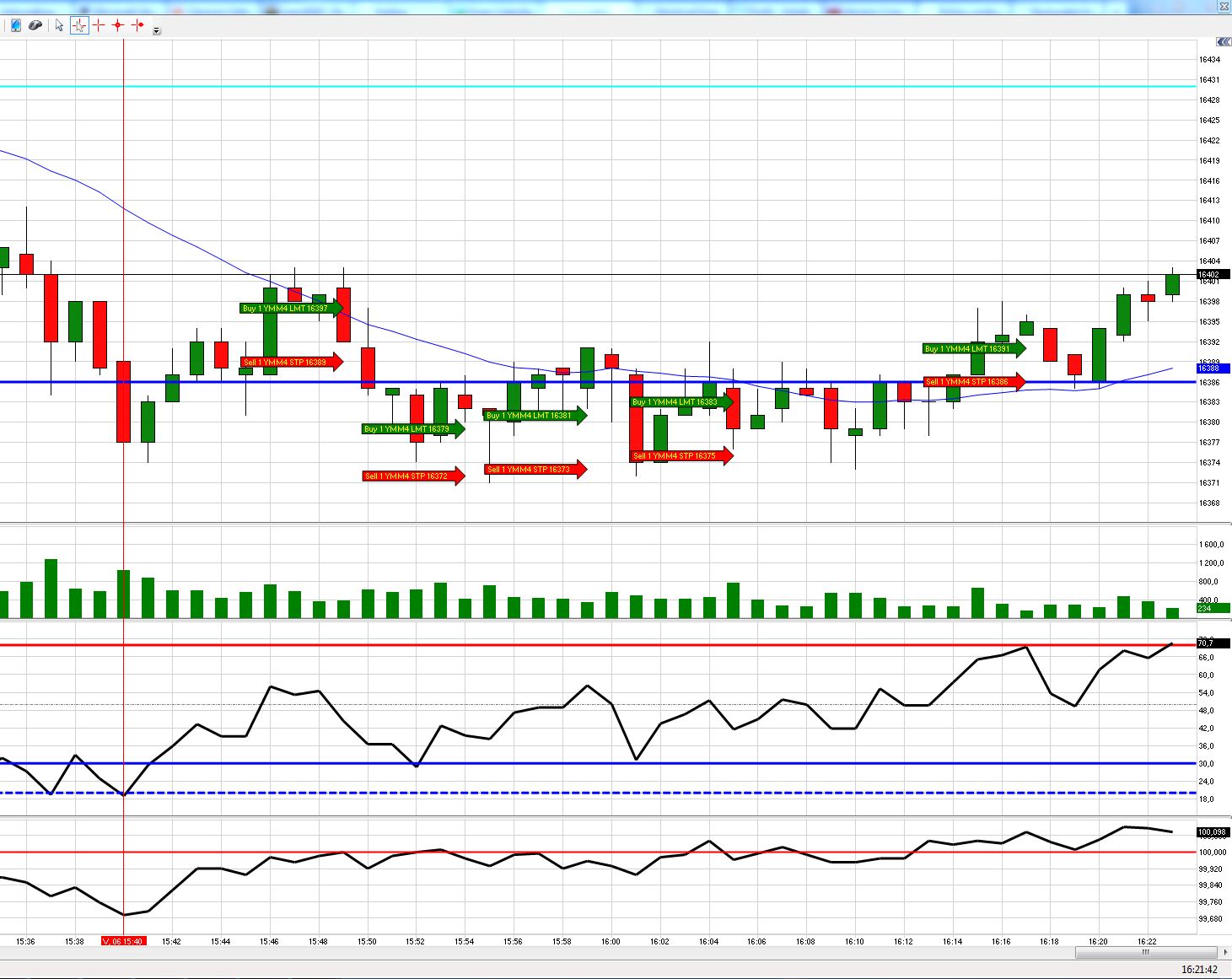The width and height of the screenshot is (1232, 979).
Task: Close the chart window
Action: point(1224,7)
